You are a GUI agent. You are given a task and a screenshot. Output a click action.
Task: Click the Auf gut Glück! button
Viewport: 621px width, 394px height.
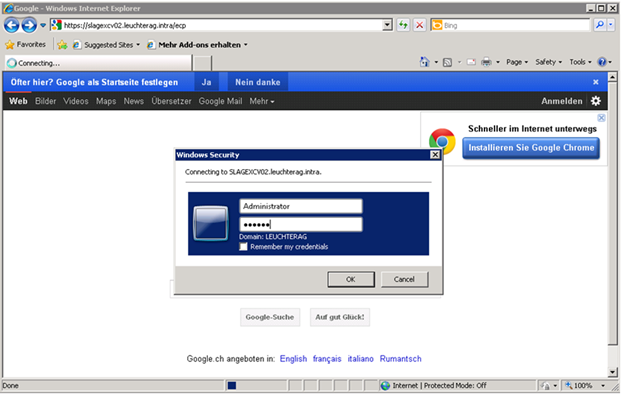(340, 317)
